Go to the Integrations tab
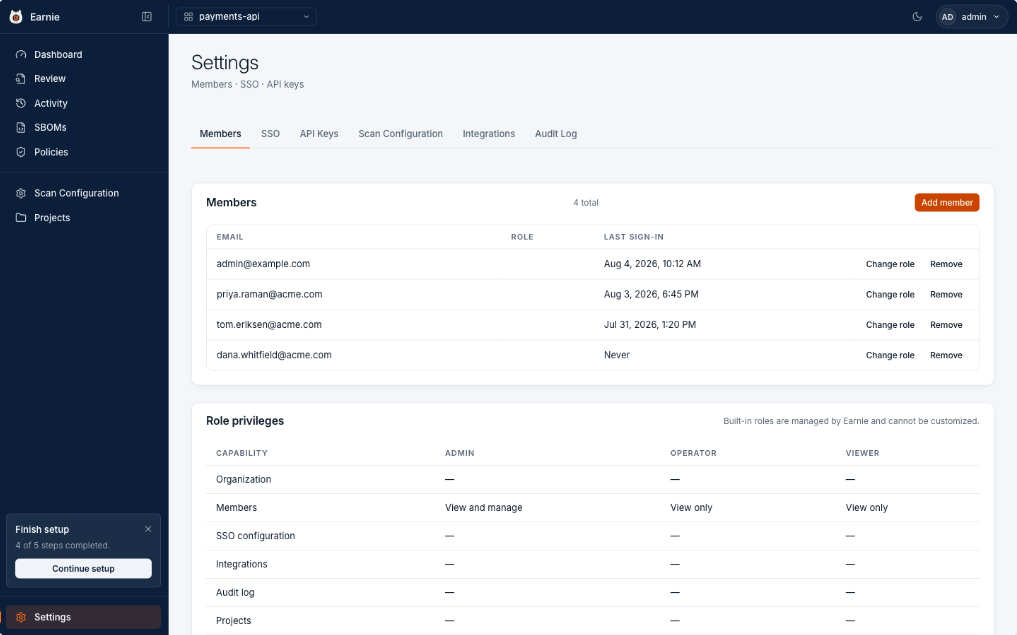The image size is (1017, 635). tap(489, 134)
